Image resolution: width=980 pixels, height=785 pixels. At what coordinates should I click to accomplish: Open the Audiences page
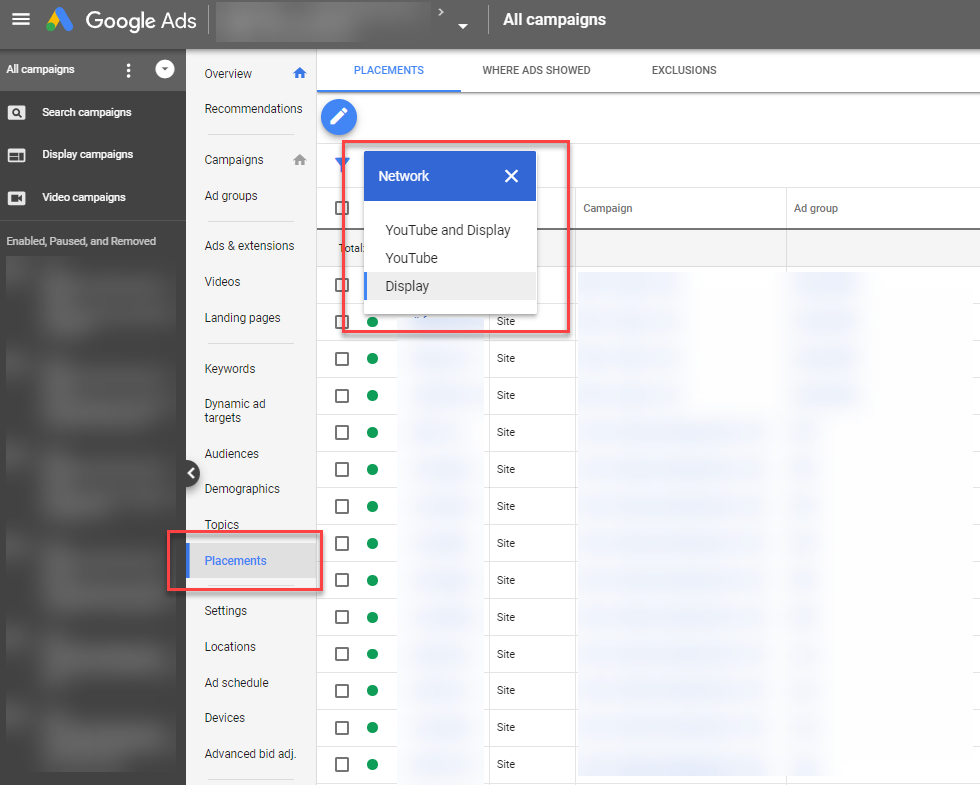(232, 454)
